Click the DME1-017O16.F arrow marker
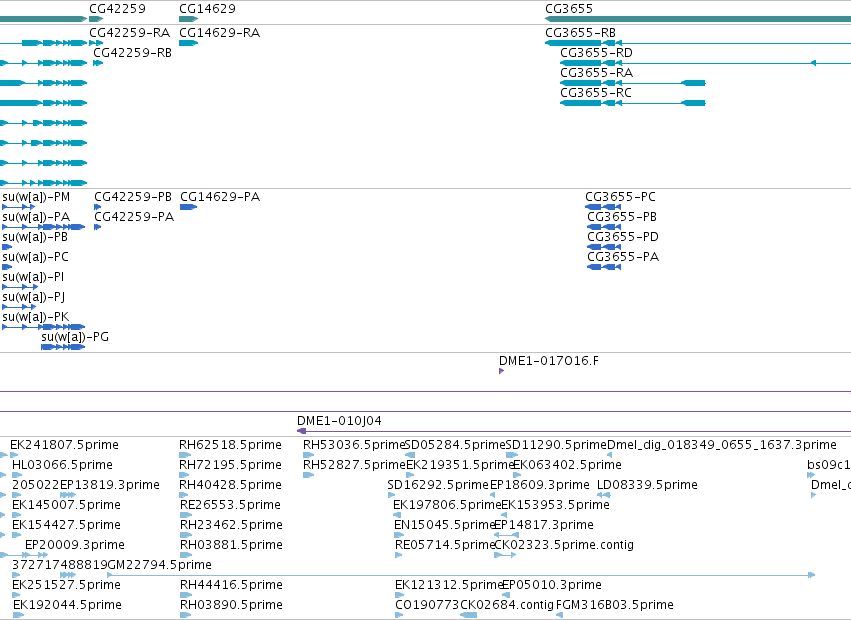The image size is (851, 620). (x=501, y=371)
